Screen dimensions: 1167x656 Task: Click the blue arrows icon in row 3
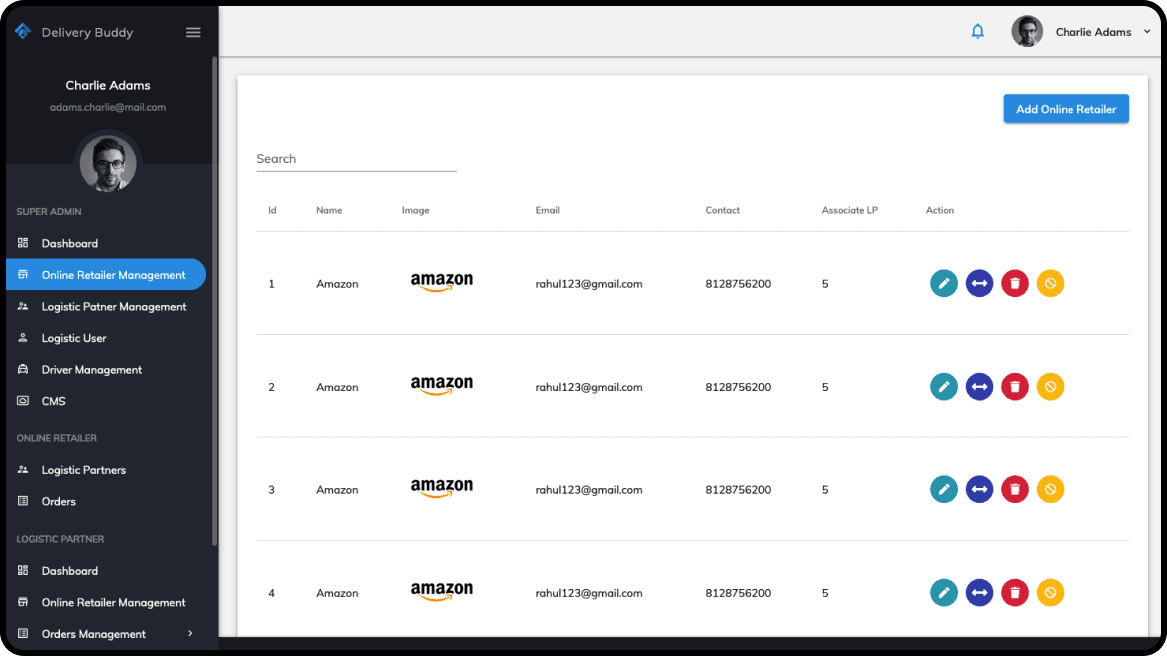(x=979, y=489)
